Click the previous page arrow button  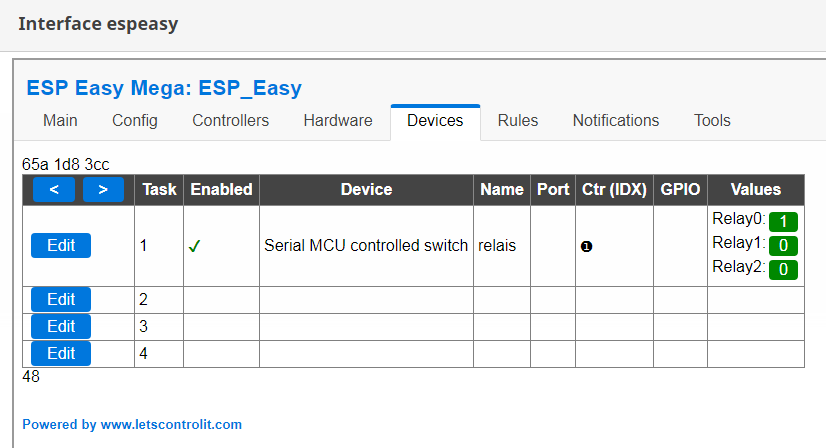(x=54, y=189)
